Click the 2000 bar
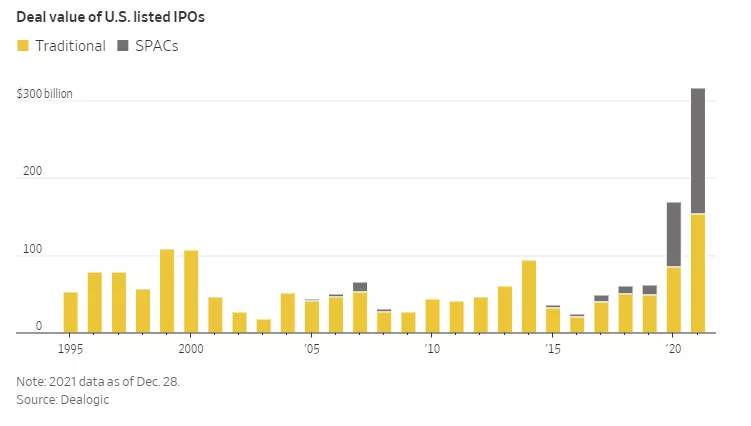The width and height of the screenshot is (751, 426). tap(191, 291)
